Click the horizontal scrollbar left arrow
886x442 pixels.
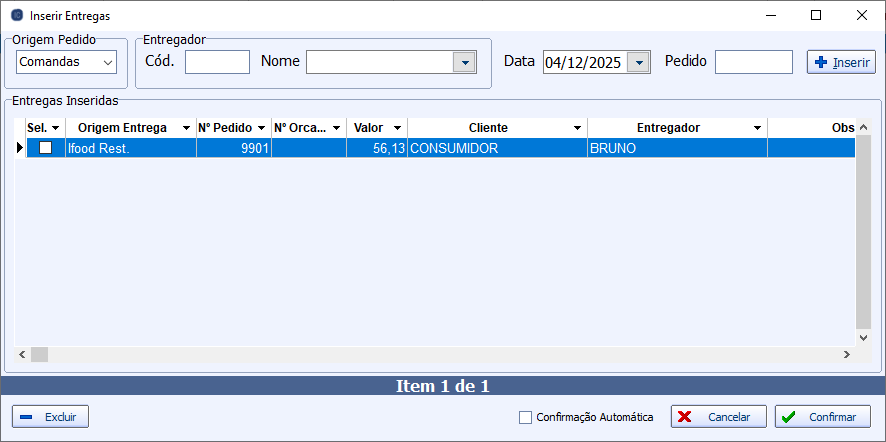22,354
